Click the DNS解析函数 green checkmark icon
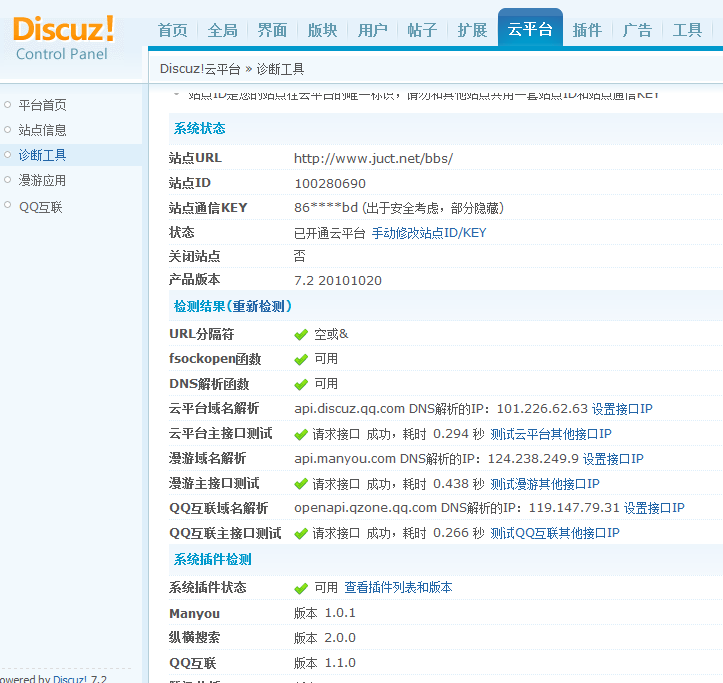Image resolution: width=723 pixels, height=683 pixels. [x=301, y=384]
